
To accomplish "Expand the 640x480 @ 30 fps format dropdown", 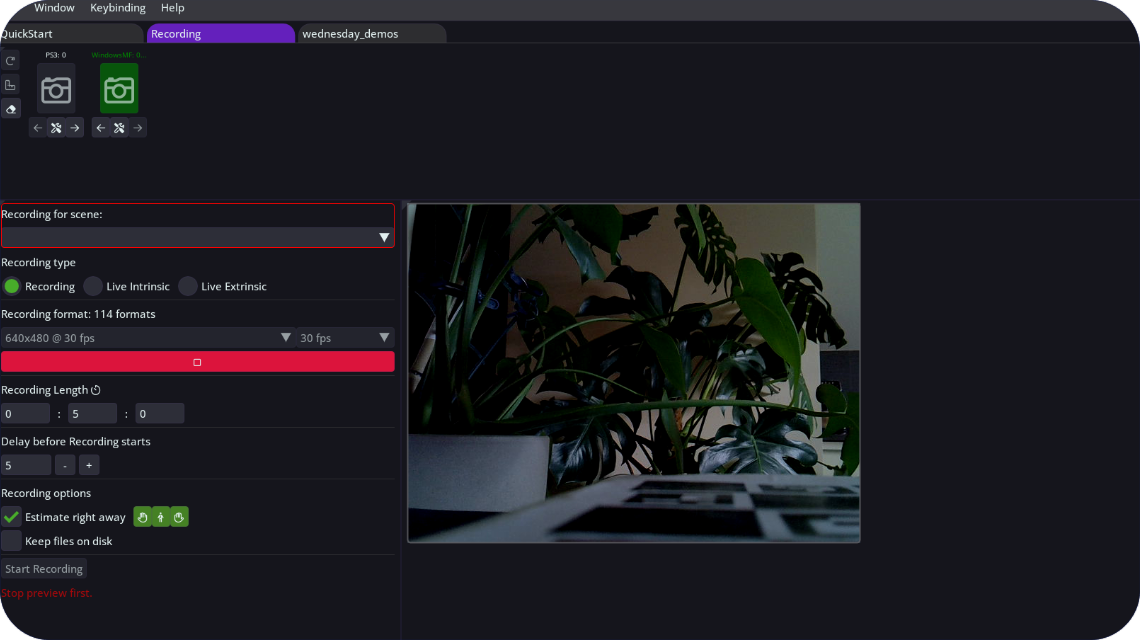I will 148,337.
